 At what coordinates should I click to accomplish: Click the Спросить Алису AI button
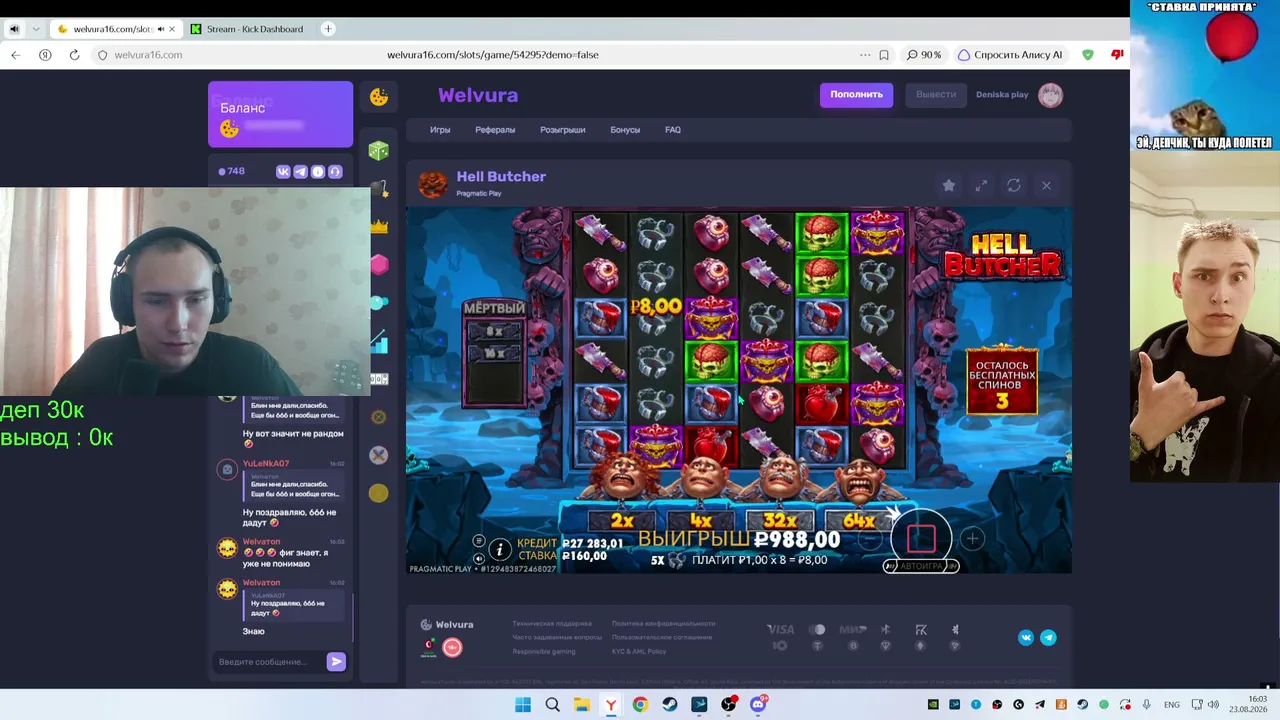(1010, 55)
